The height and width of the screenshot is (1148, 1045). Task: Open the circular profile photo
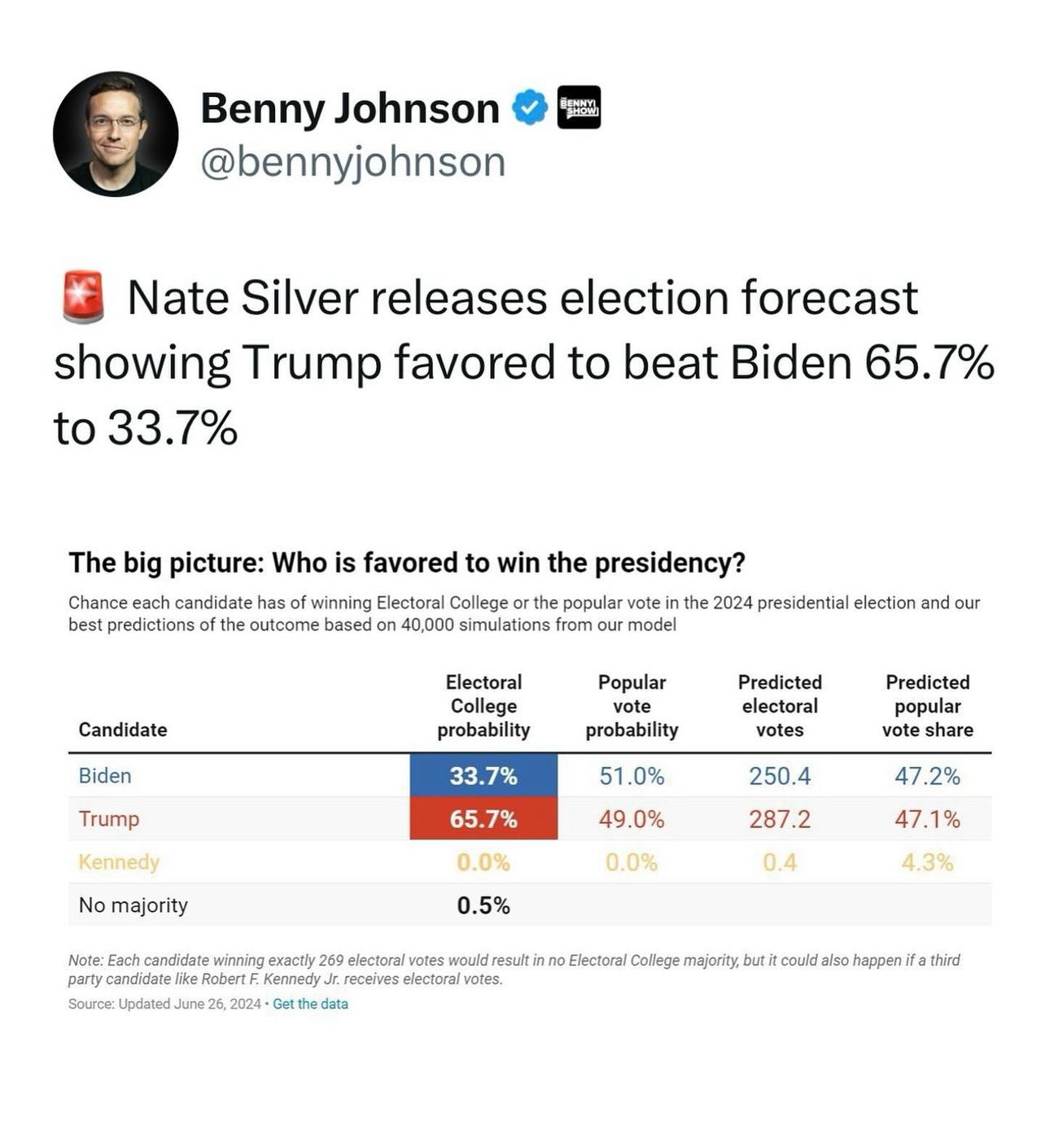[116, 134]
